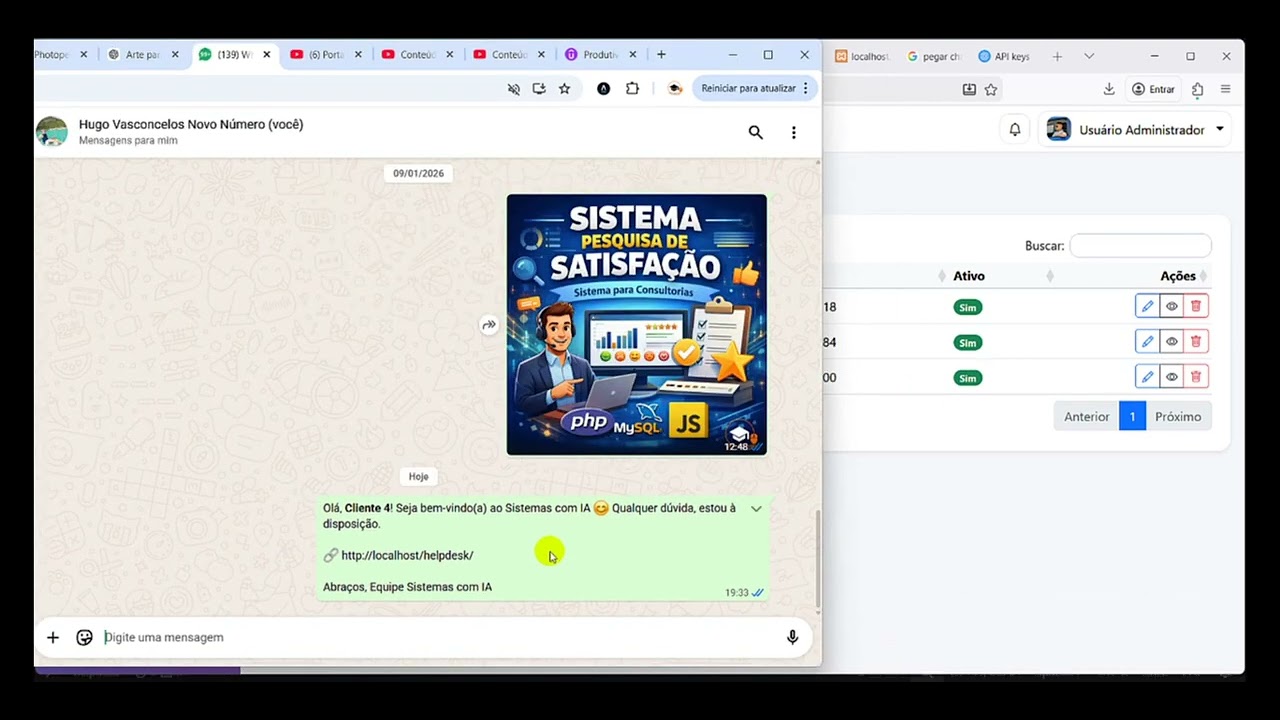The image size is (1280, 720).
Task: View details of the row ending in 84
Action: 1172,342
